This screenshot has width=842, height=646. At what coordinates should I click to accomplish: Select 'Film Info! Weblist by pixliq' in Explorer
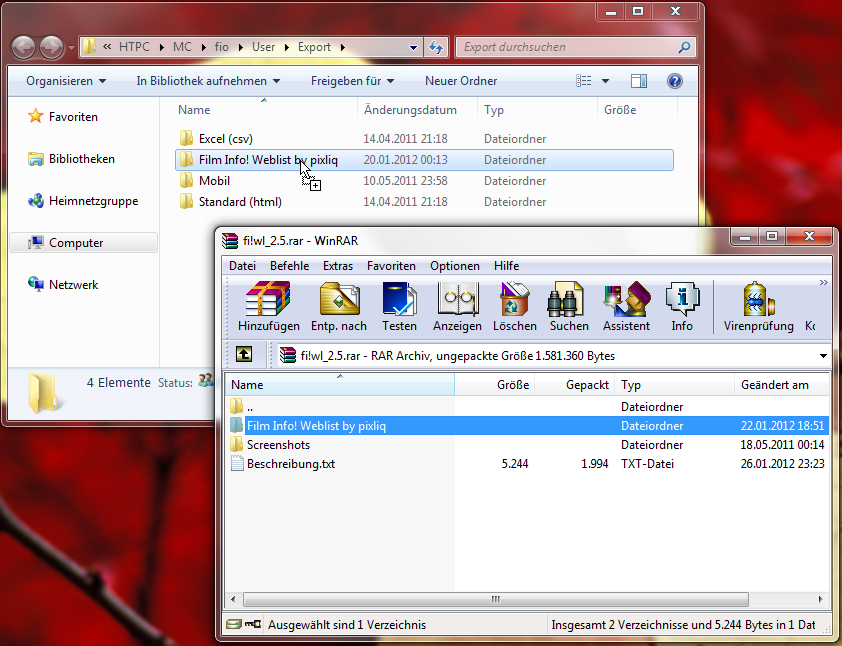[424, 160]
